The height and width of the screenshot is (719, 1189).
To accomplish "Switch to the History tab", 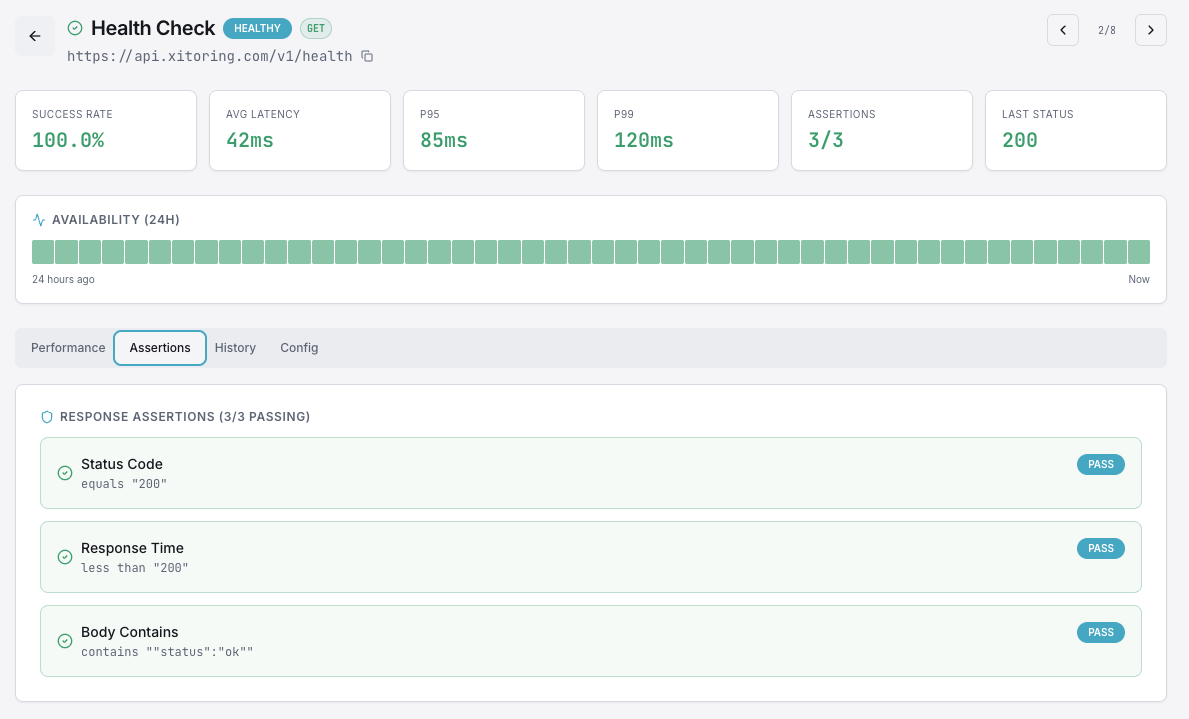I will pos(235,347).
